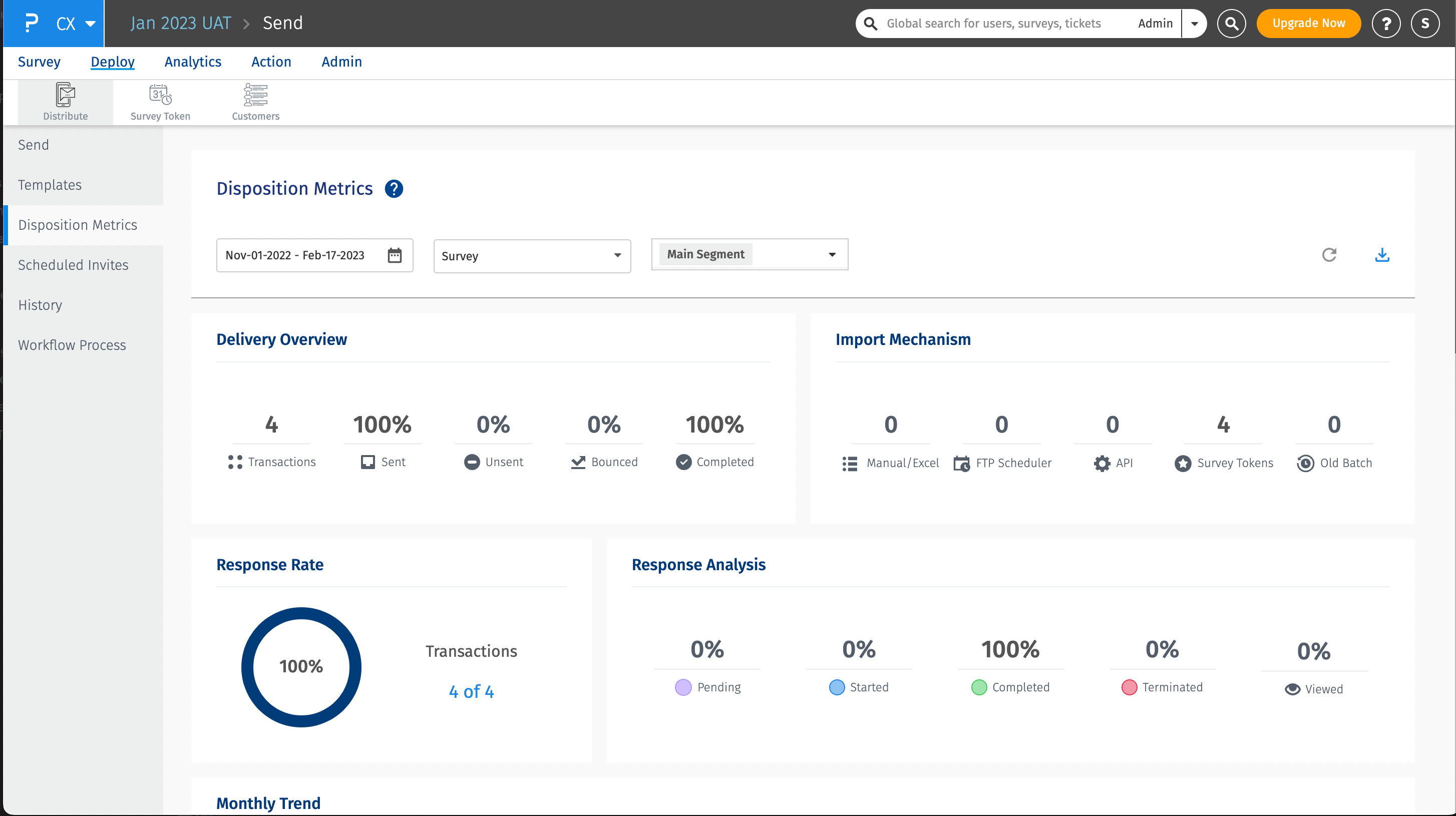The width and height of the screenshot is (1456, 816).
Task: Open the help question mark in the header
Action: coord(1386,23)
